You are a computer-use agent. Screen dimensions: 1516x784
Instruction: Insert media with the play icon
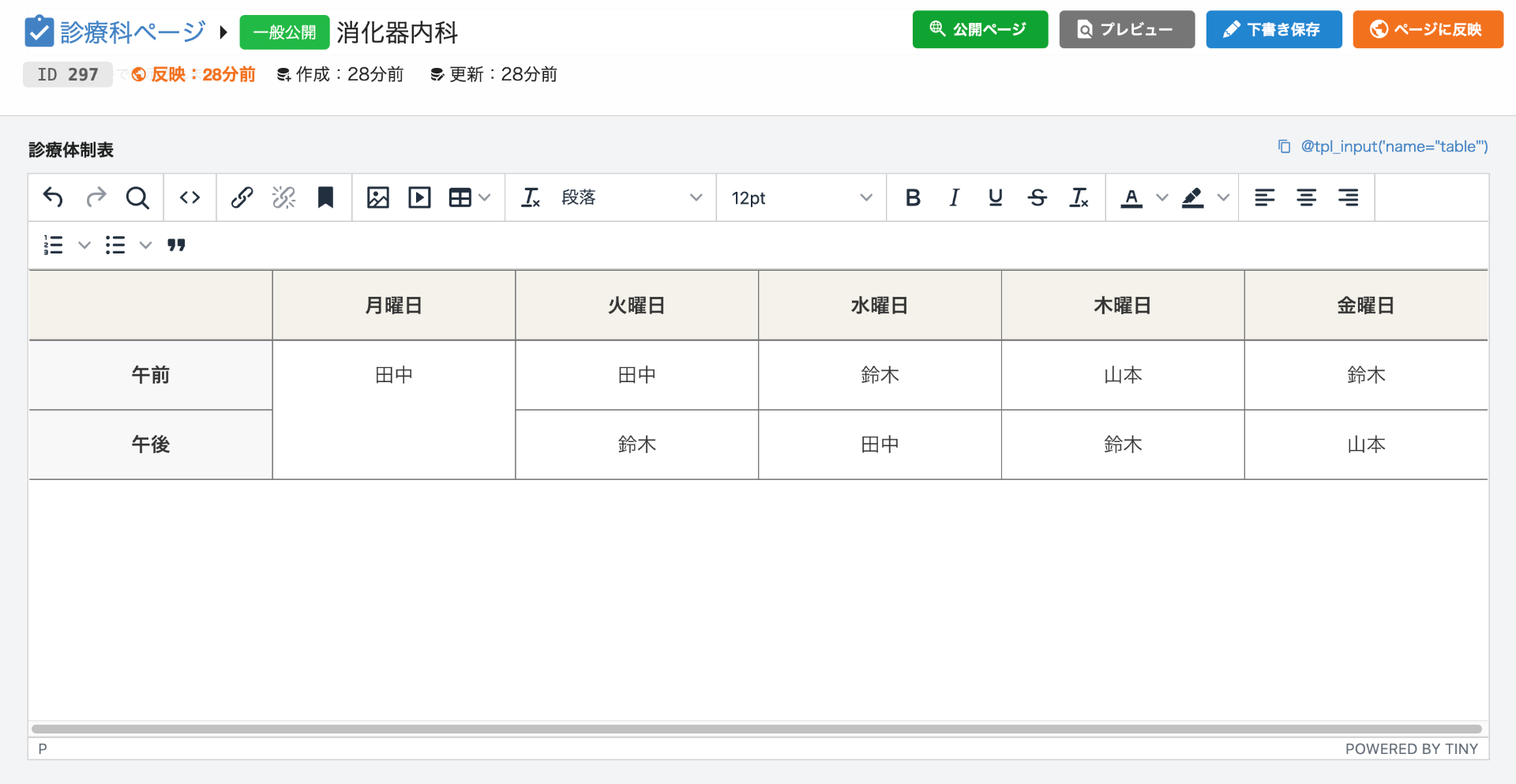419,197
